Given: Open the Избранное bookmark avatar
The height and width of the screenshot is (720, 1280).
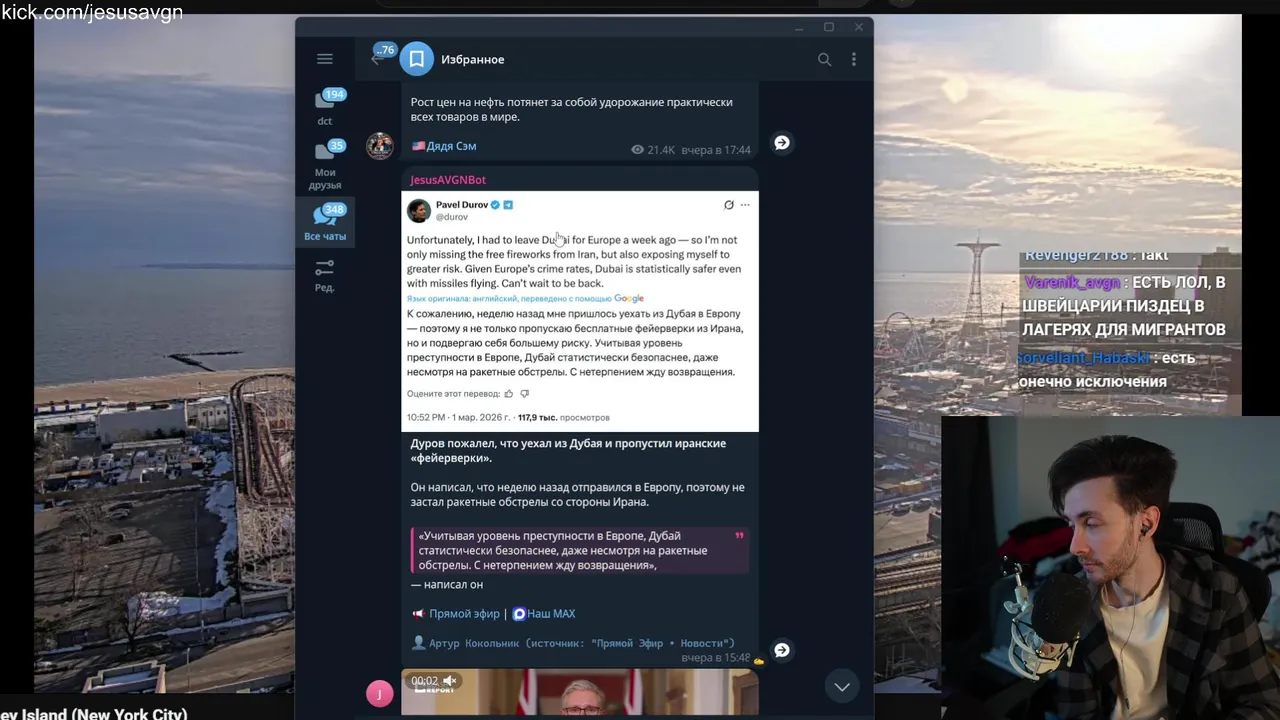Looking at the screenshot, I should point(416,59).
